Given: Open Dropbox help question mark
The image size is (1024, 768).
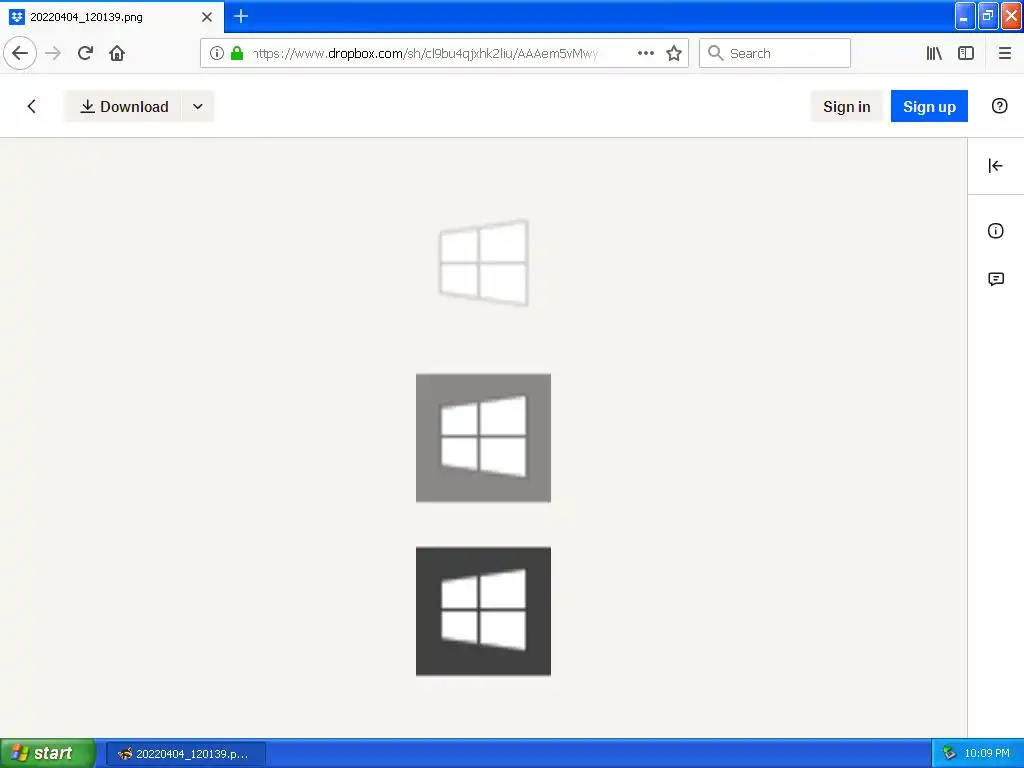Looking at the screenshot, I should (999, 106).
